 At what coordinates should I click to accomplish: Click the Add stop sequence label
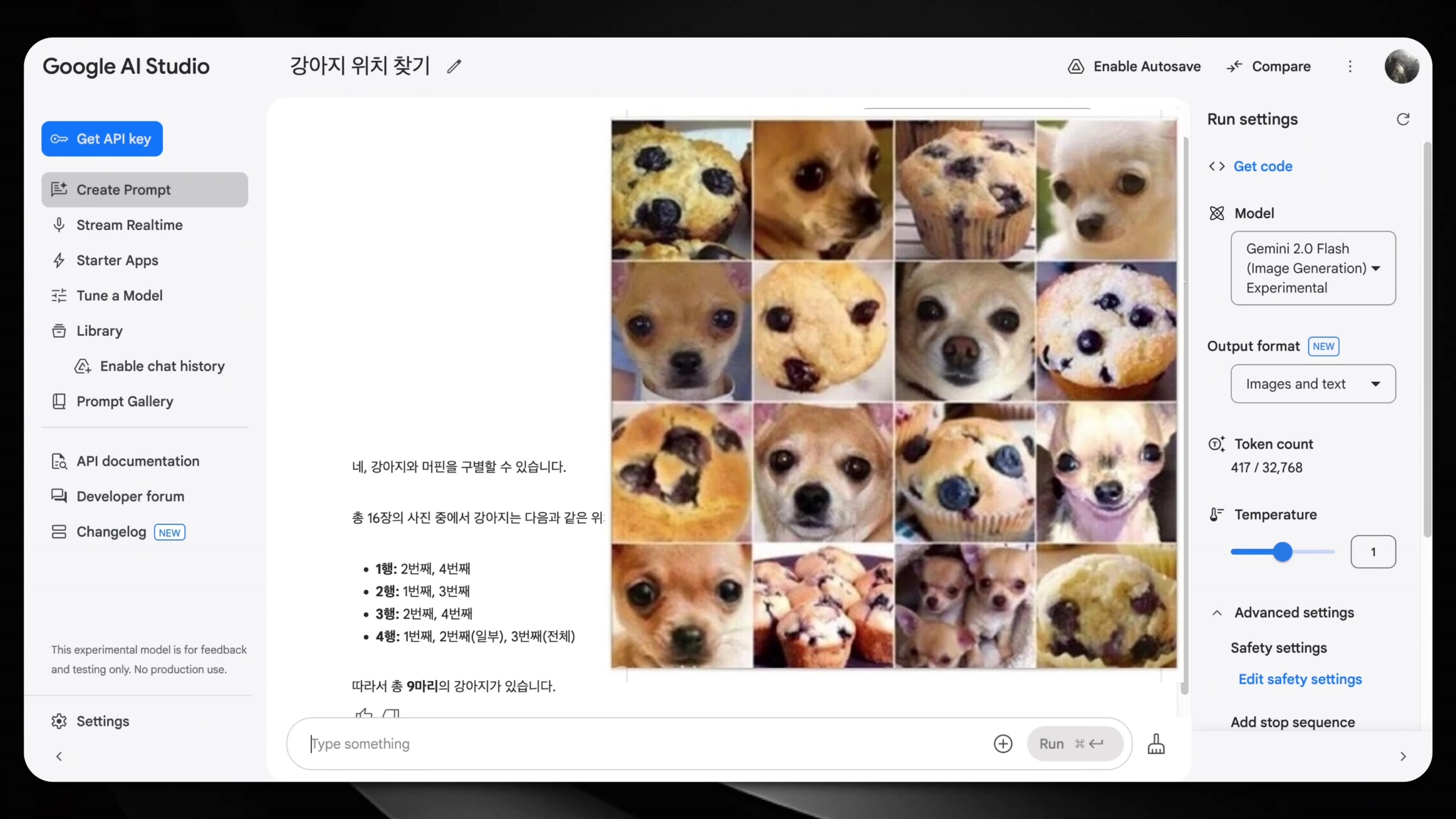click(x=1292, y=722)
